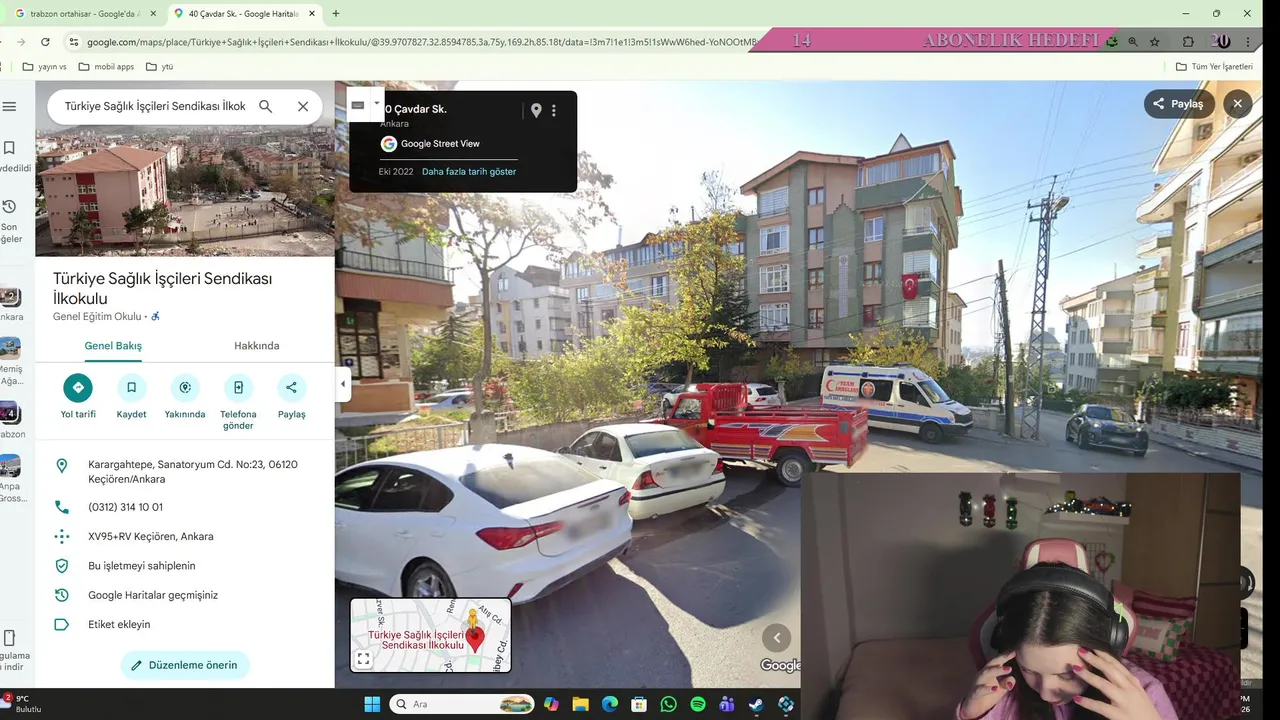Click the zoom magnifier icon in address bar
The image size is (1280, 720).
[1133, 42]
